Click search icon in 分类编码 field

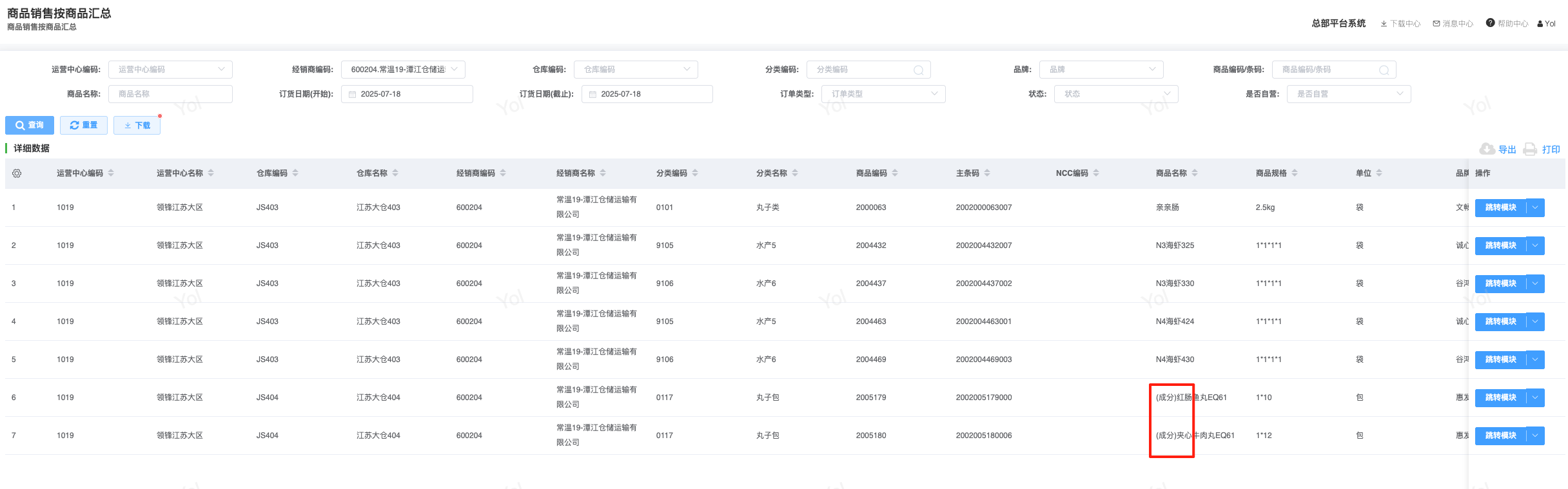(x=918, y=70)
